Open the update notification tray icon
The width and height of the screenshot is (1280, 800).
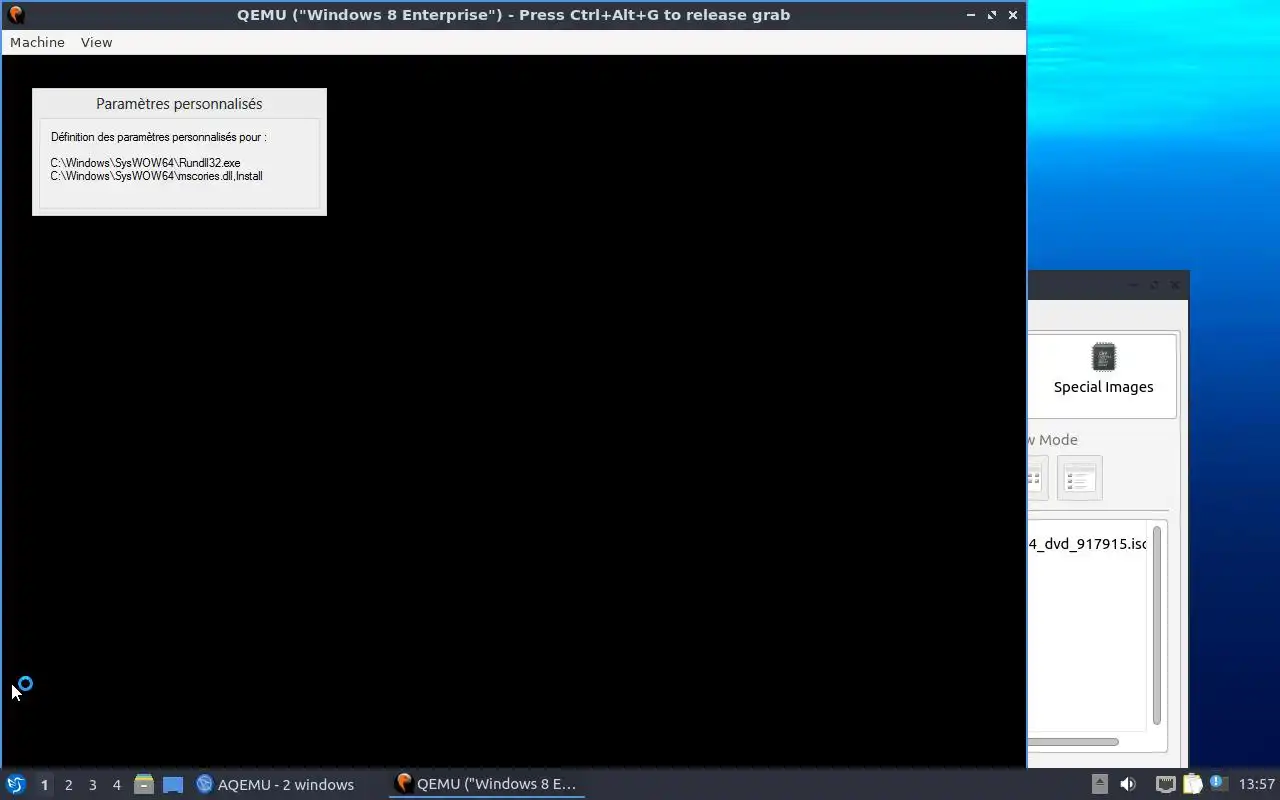click(x=1218, y=783)
